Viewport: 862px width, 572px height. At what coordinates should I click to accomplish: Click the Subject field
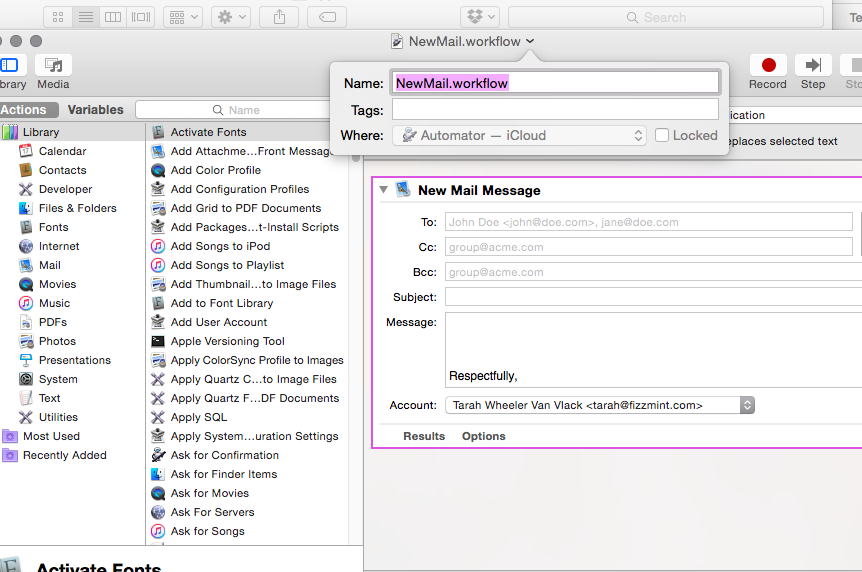point(654,297)
